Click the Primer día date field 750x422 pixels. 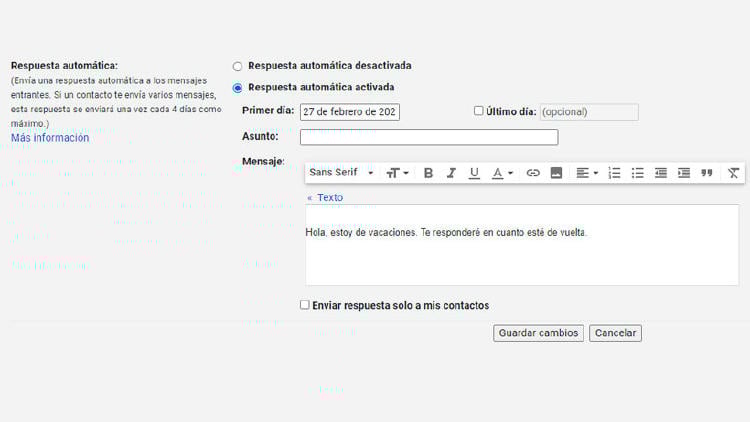coord(350,112)
